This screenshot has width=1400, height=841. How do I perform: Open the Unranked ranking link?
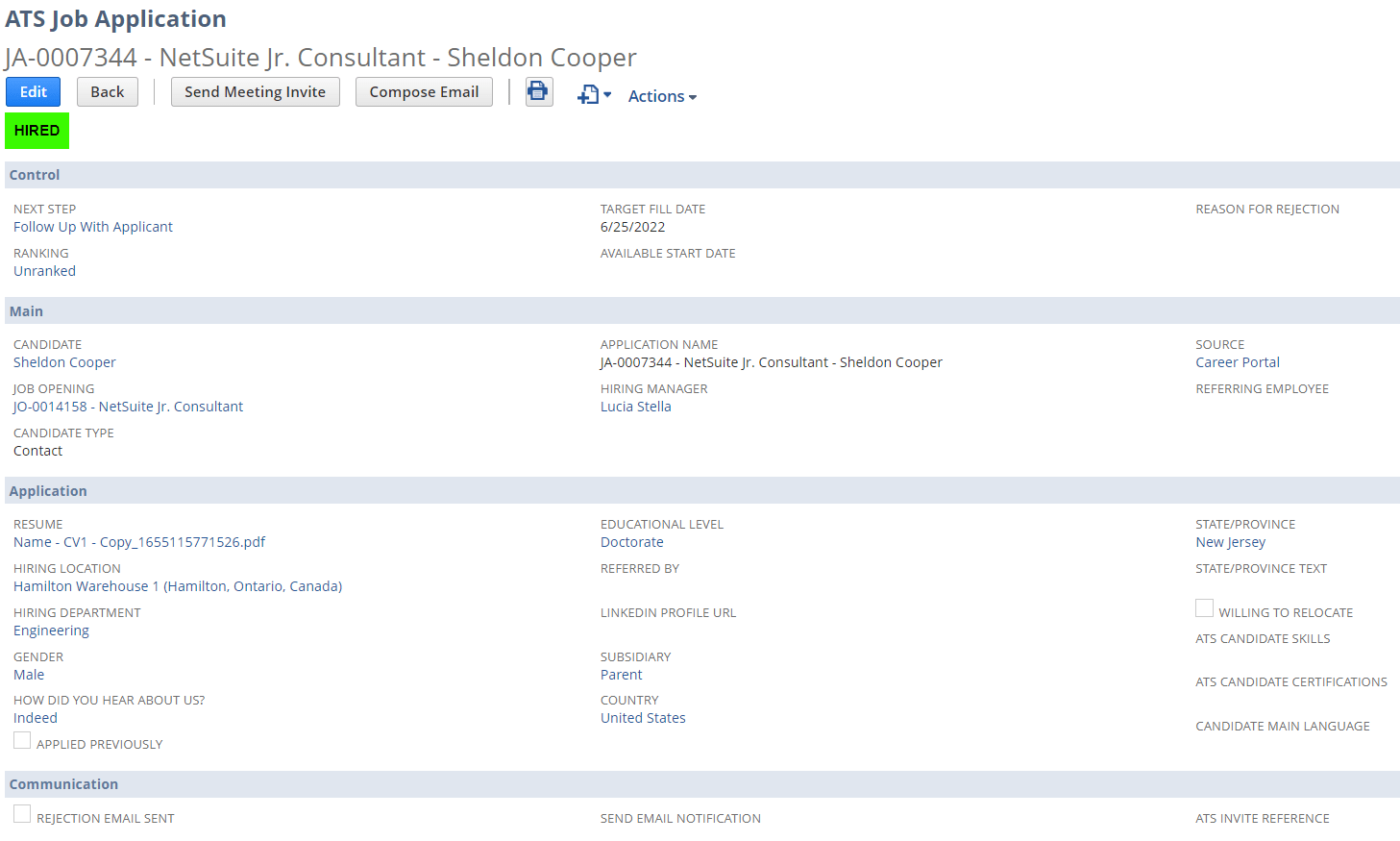(44, 271)
